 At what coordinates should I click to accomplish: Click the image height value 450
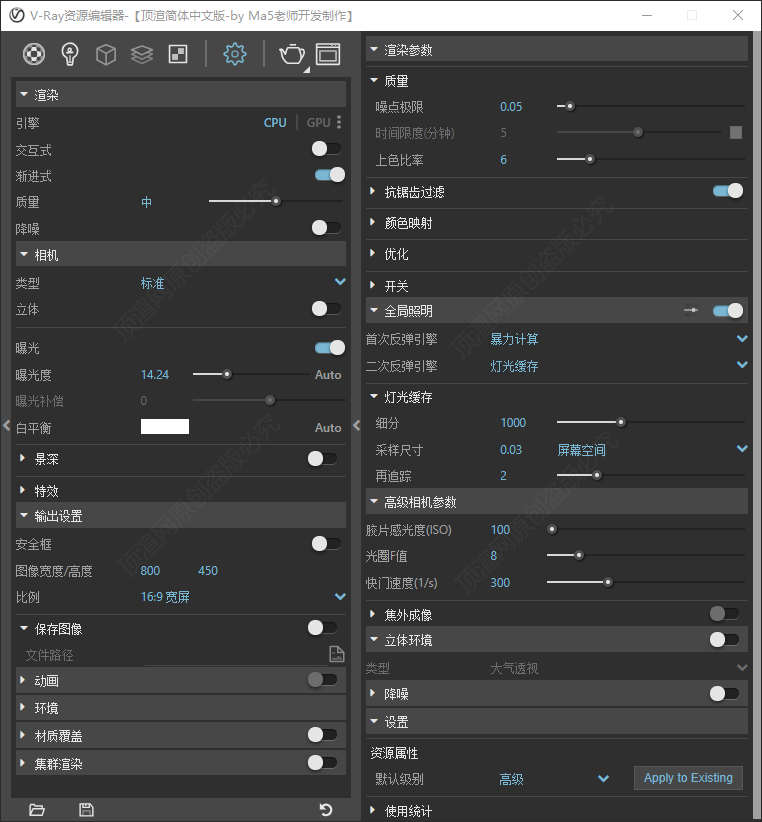[208, 570]
